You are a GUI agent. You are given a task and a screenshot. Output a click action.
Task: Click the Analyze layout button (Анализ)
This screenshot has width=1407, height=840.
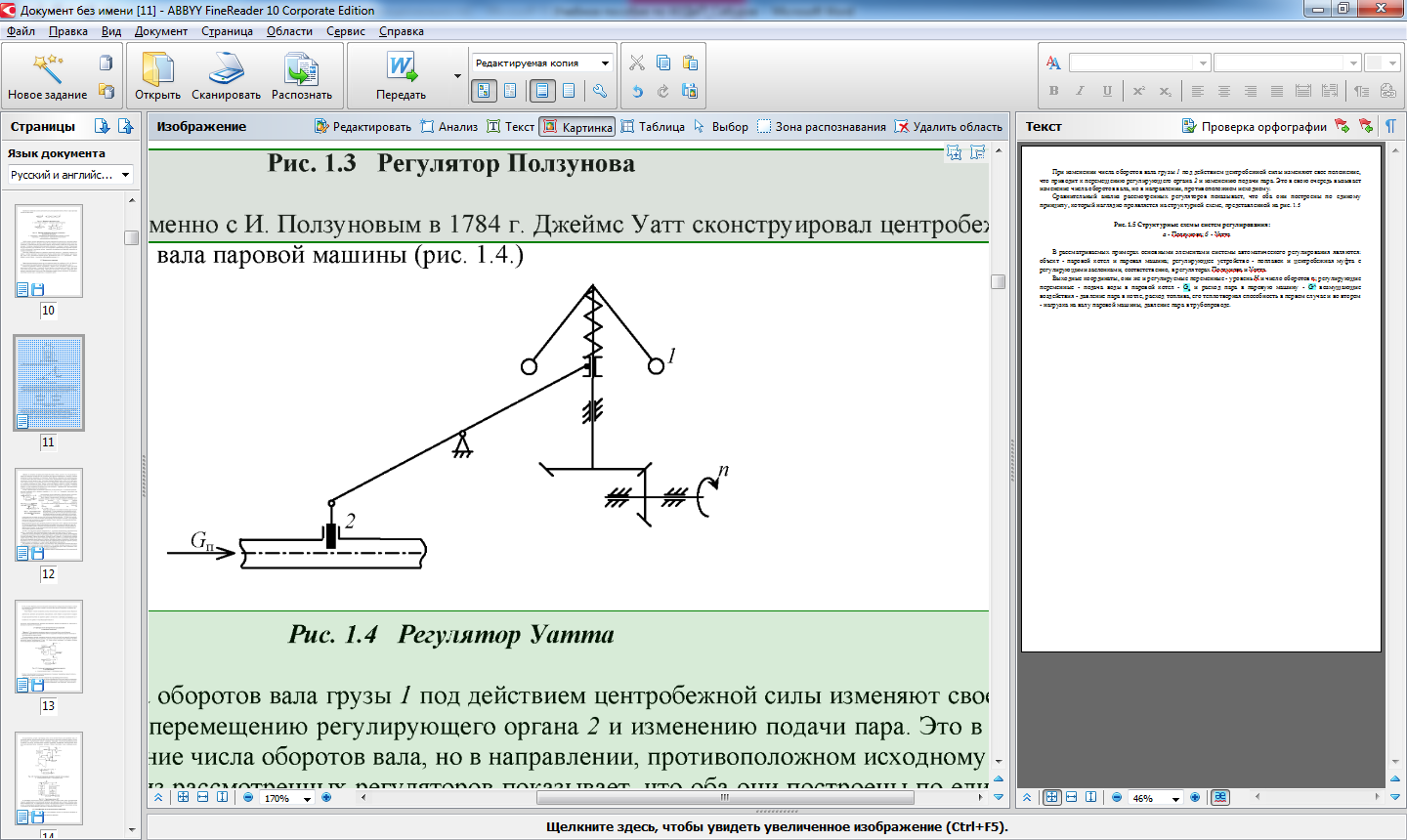pos(449,126)
